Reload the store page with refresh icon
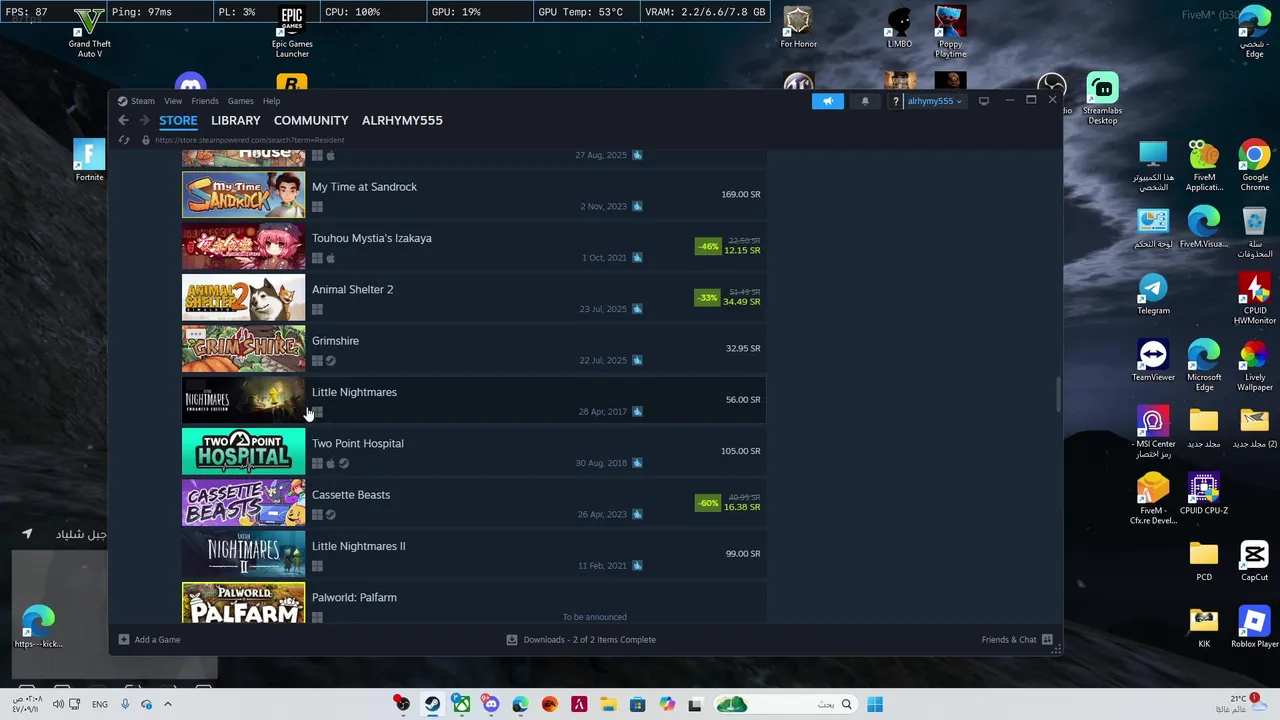This screenshot has height=720, width=1280. click(124, 140)
